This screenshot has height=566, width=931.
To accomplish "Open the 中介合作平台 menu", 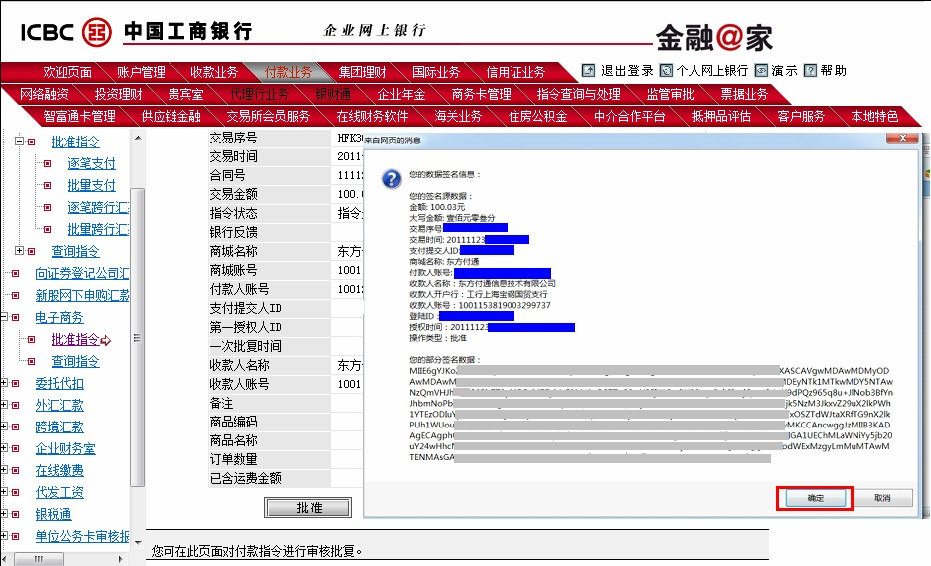I will tap(629, 116).
